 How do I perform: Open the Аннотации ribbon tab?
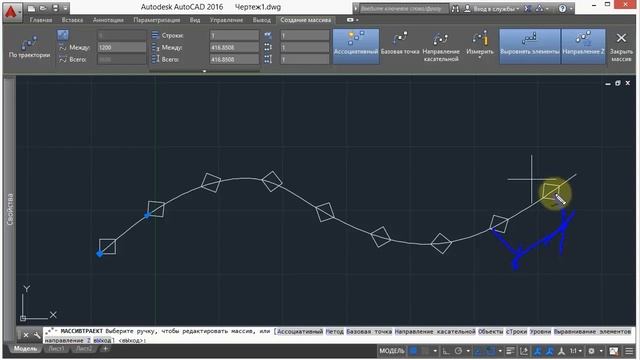(108, 20)
